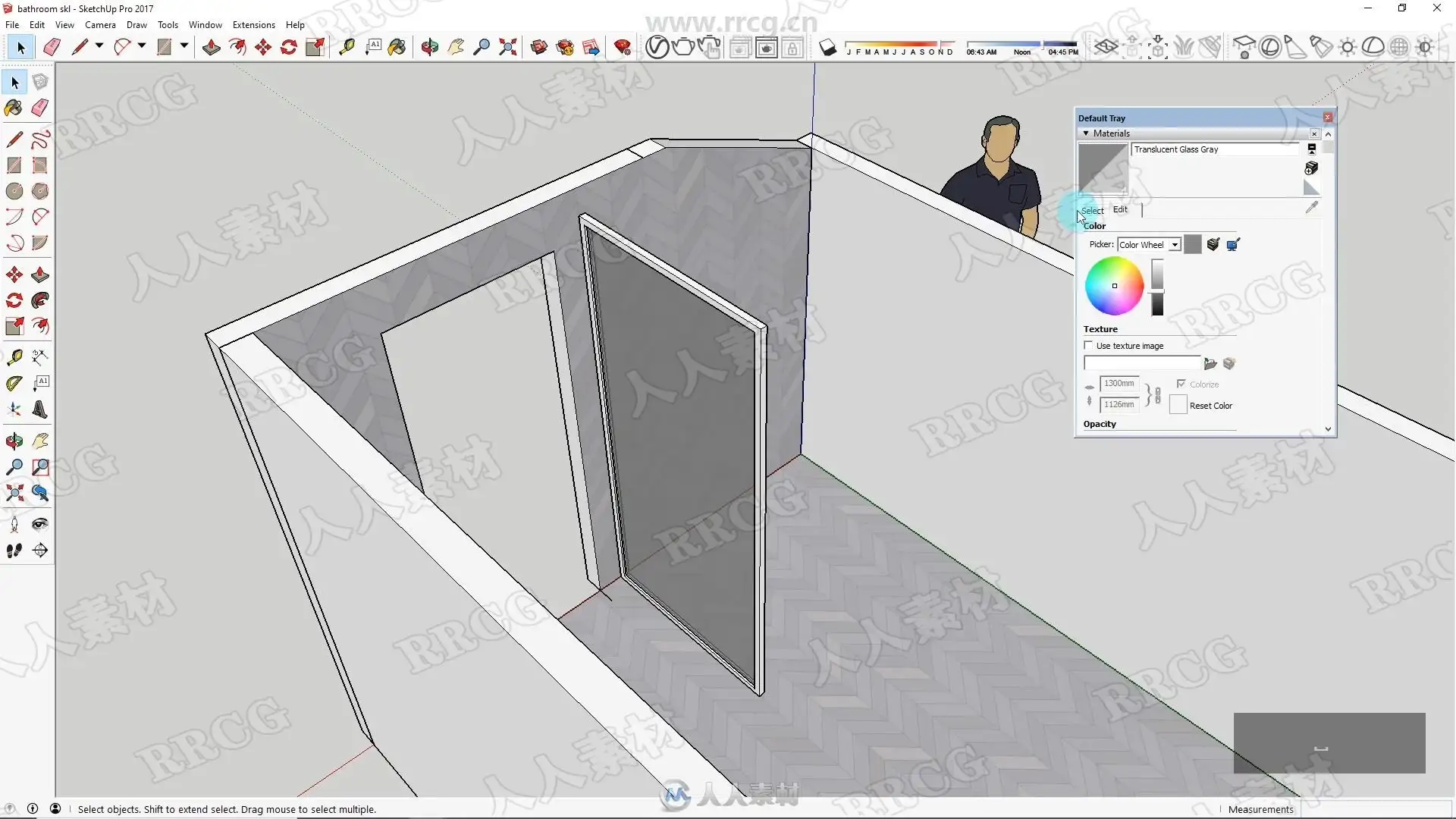The image size is (1456, 819).
Task: Select the Rotate tool in top toolbar
Action: (x=289, y=47)
